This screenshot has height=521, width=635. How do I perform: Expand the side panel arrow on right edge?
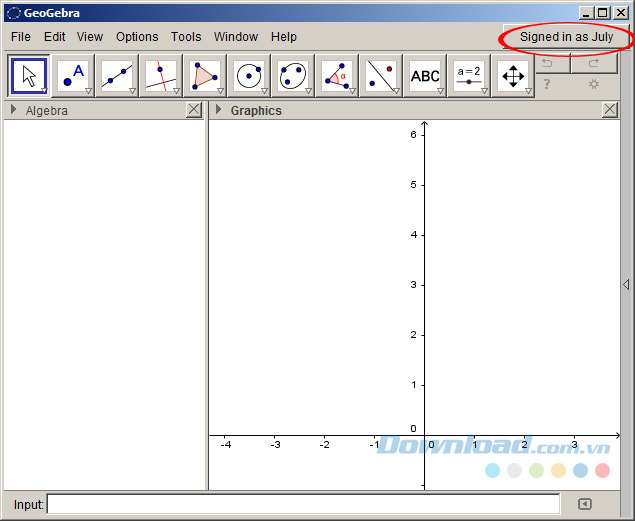tap(626, 285)
